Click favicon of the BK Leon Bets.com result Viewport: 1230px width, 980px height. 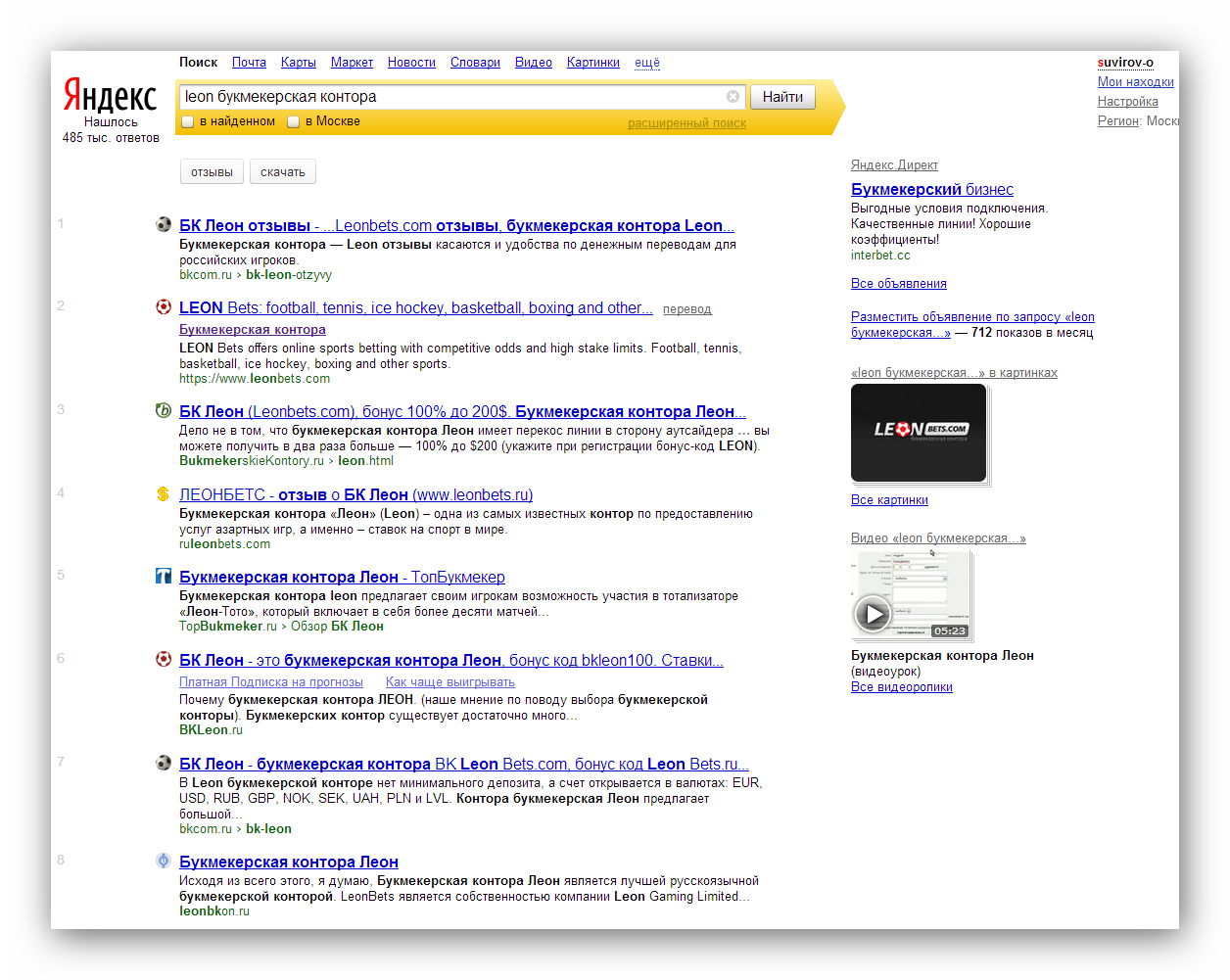pyautogui.click(x=164, y=763)
